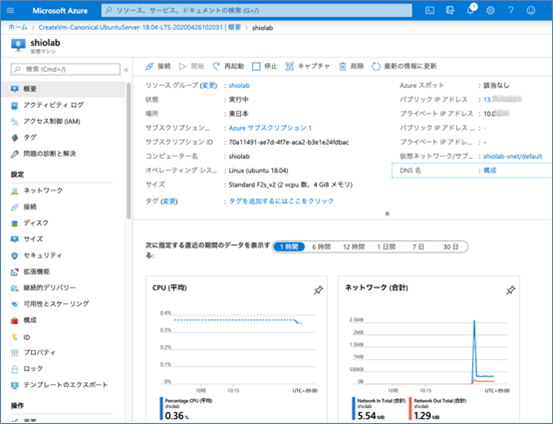The image size is (553, 424).
Task: Click the 接続 connect toolbar button
Action: coord(158,66)
